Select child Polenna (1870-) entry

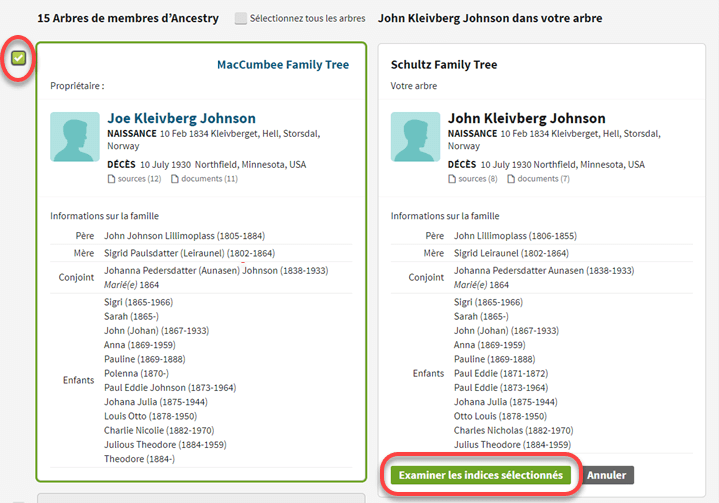[x=136, y=373]
